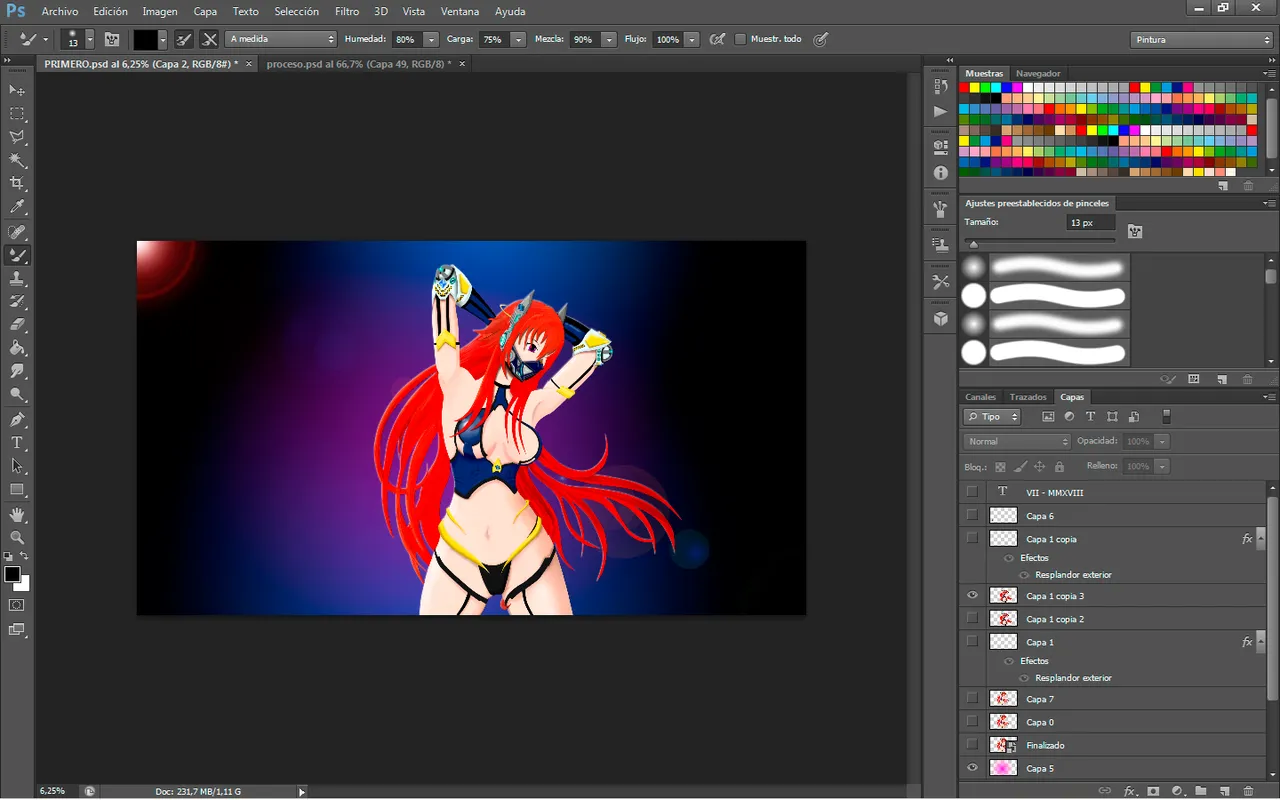Click load brush after each stroke icon

coord(184,39)
